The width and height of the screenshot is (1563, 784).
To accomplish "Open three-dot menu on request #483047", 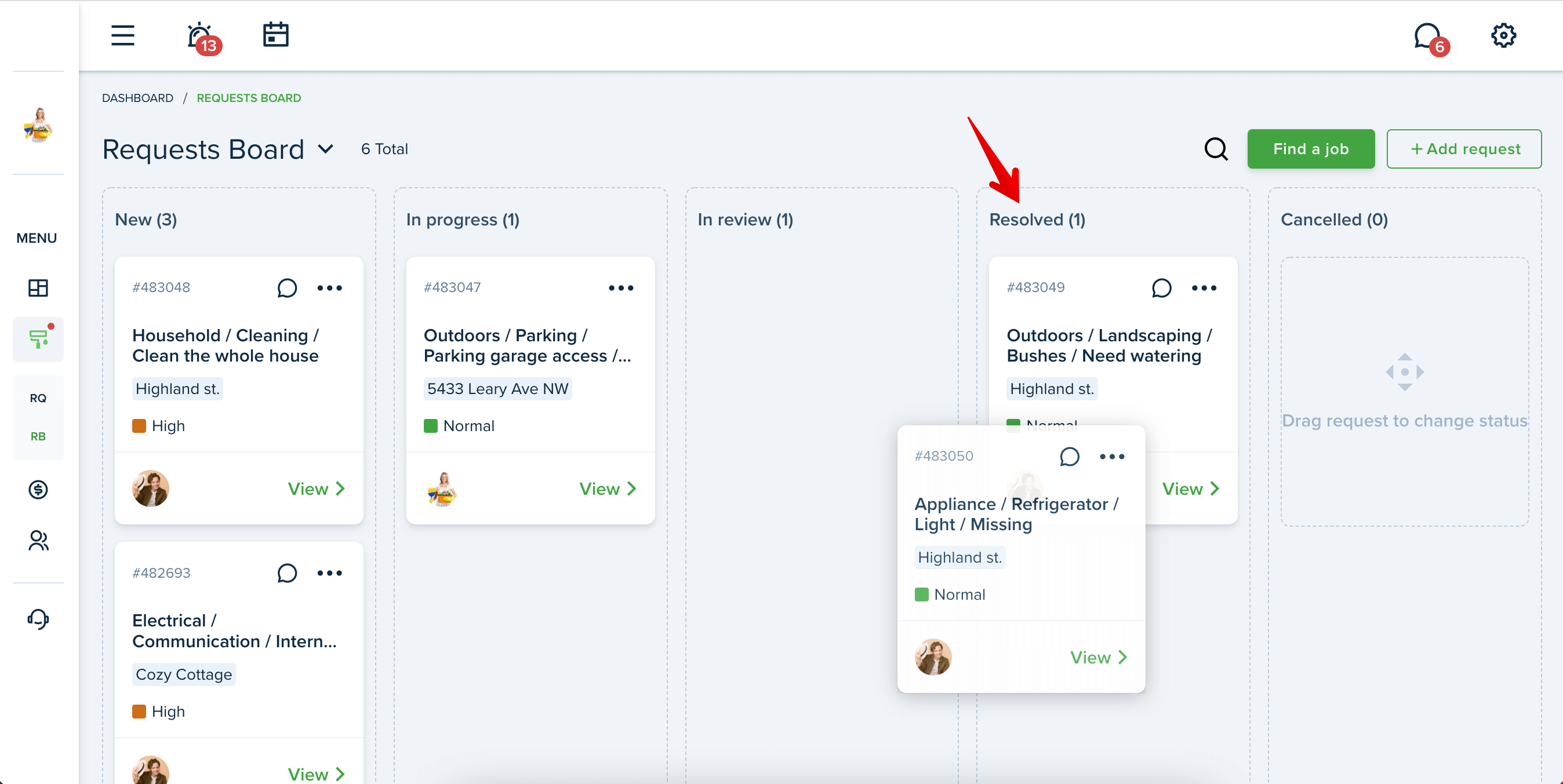I will 621,288.
